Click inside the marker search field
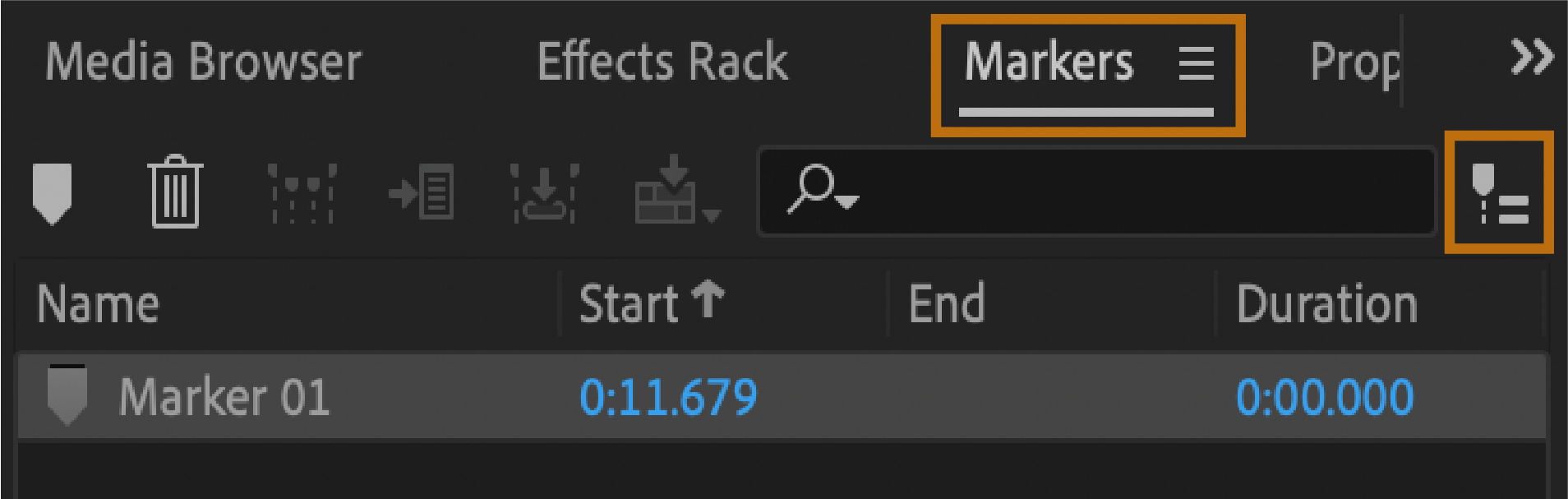Screen dimensions: 1568x499 coord(1134,192)
